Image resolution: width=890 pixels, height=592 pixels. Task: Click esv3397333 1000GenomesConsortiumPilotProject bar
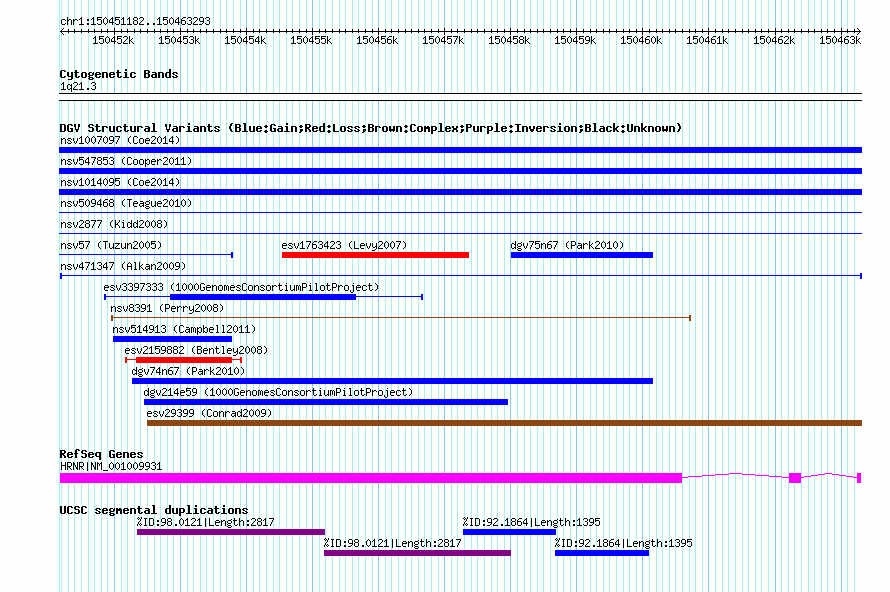(263, 297)
